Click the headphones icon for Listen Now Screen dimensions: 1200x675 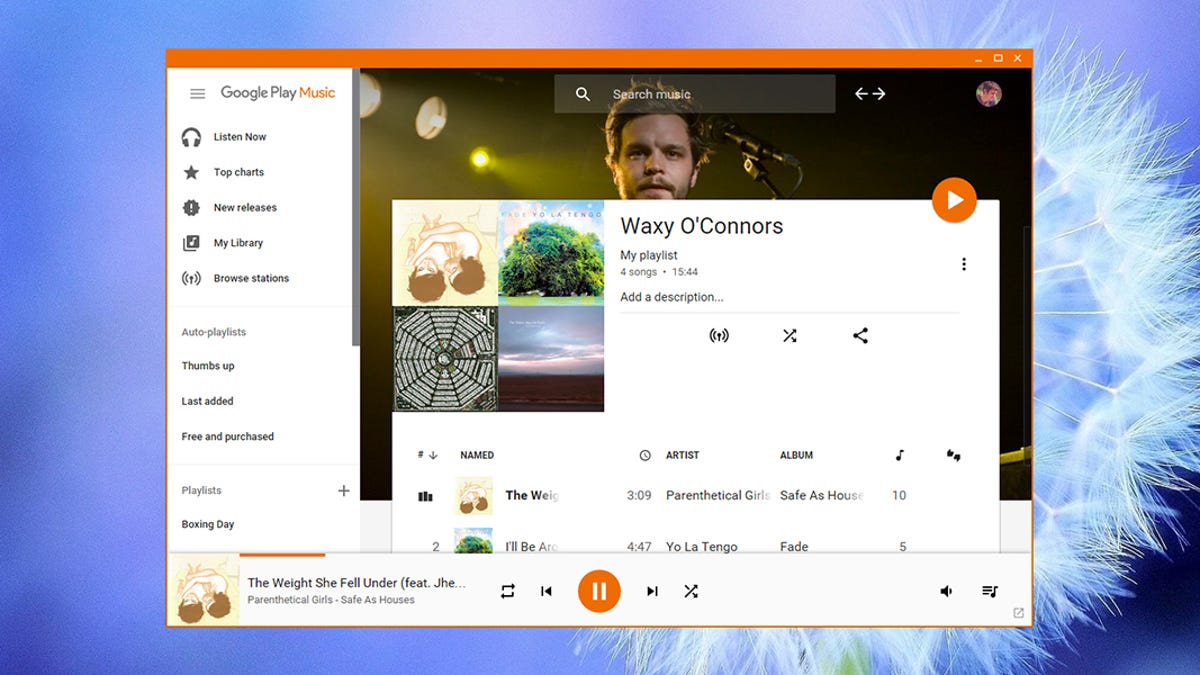191,137
